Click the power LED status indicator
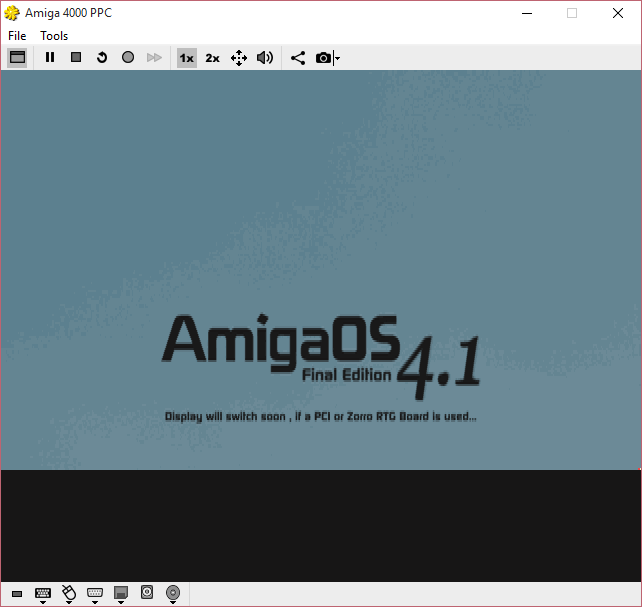 click(x=17, y=593)
